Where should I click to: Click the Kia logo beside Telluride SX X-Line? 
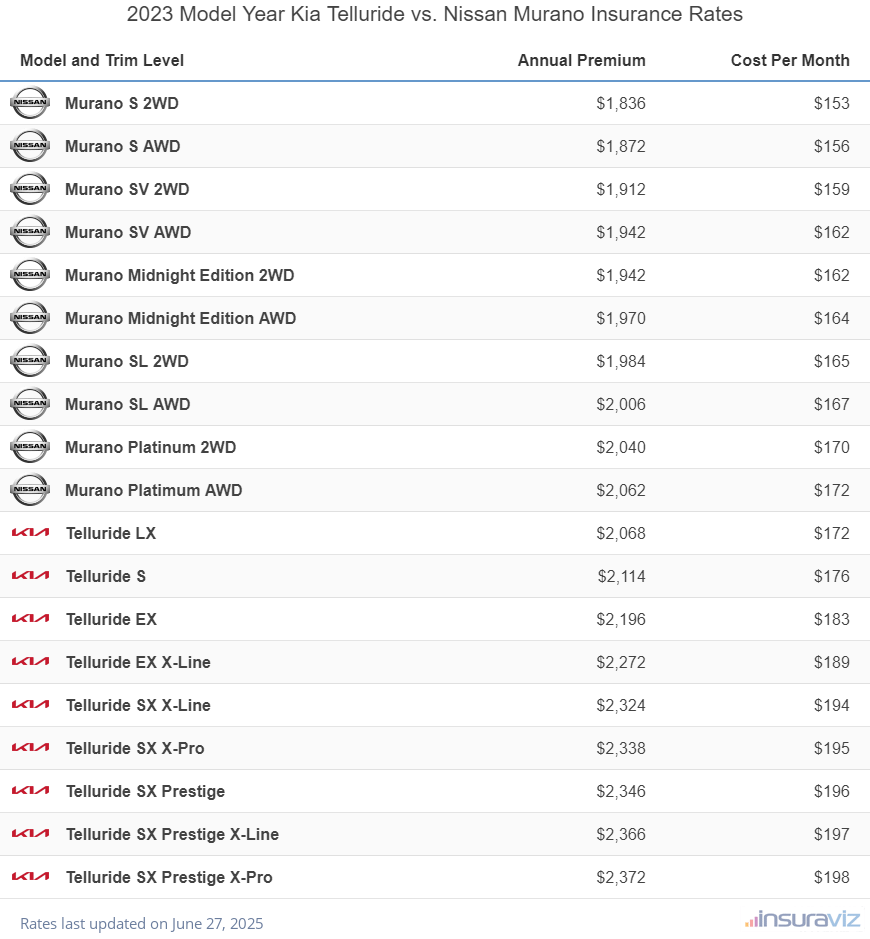(31, 705)
